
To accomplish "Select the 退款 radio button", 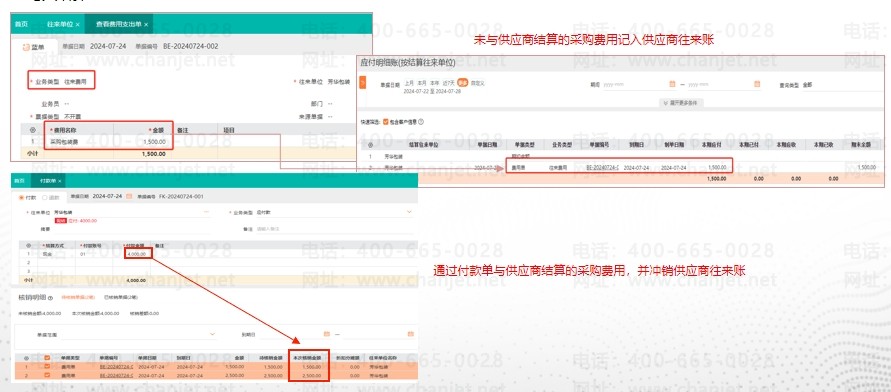I will [45, 197].
